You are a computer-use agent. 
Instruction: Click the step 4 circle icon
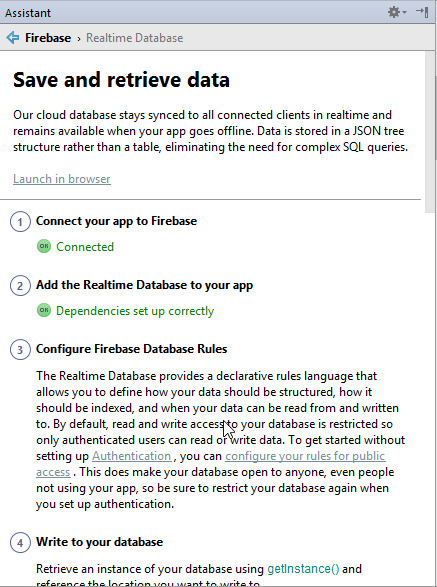coord(20,542)
